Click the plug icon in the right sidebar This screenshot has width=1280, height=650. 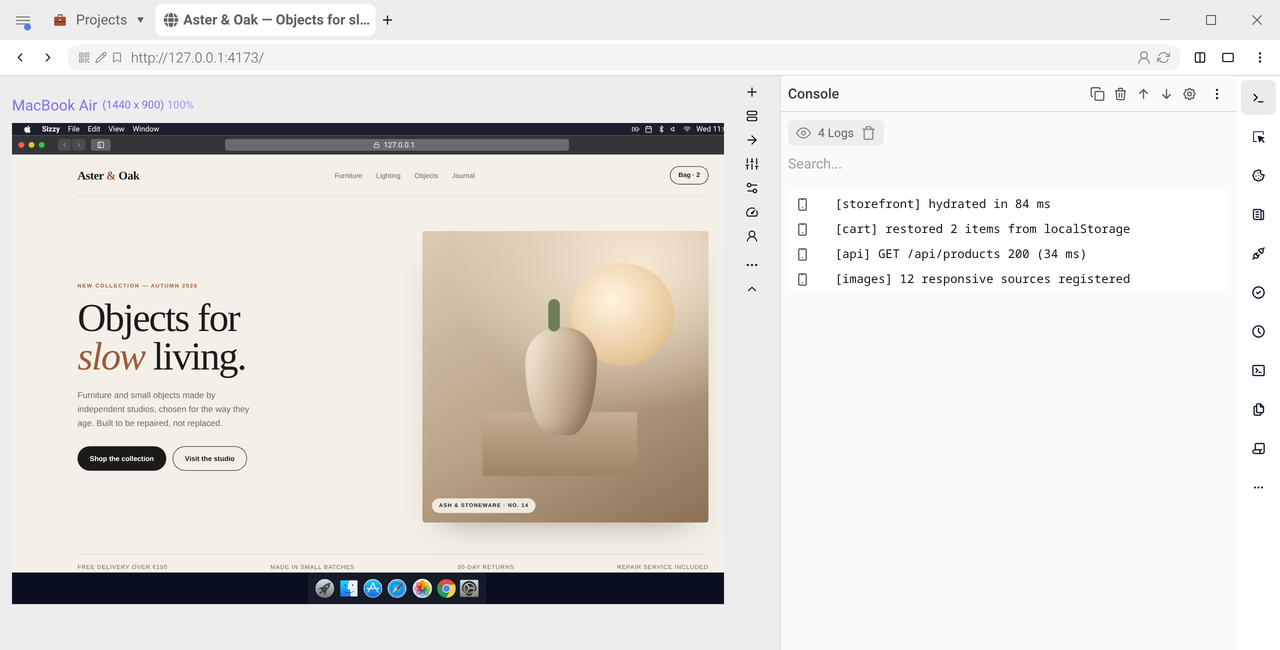(x=1259, y=254)
